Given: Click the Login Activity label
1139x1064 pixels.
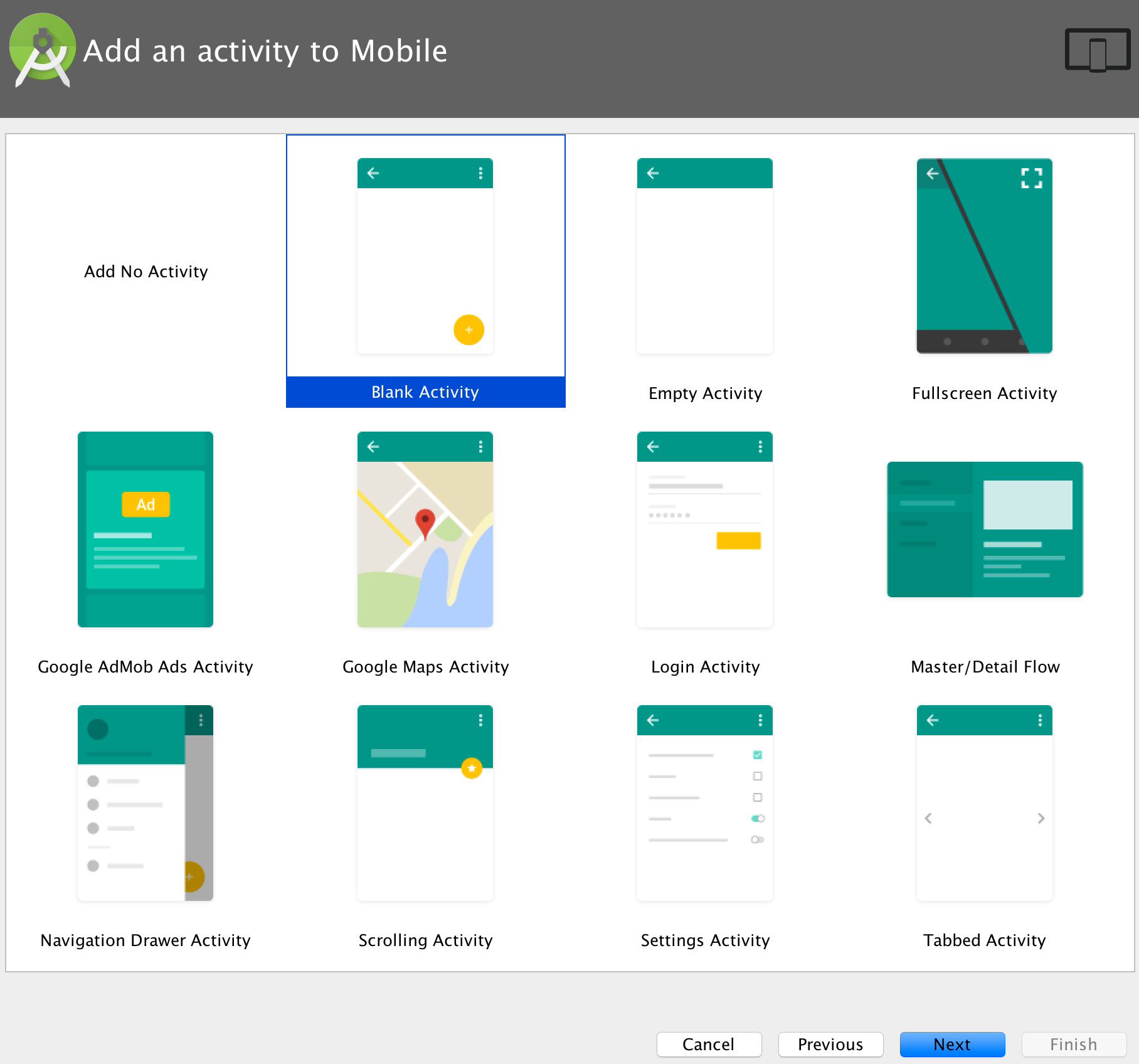Looking at the screenshot, I should tap(706, 667).
